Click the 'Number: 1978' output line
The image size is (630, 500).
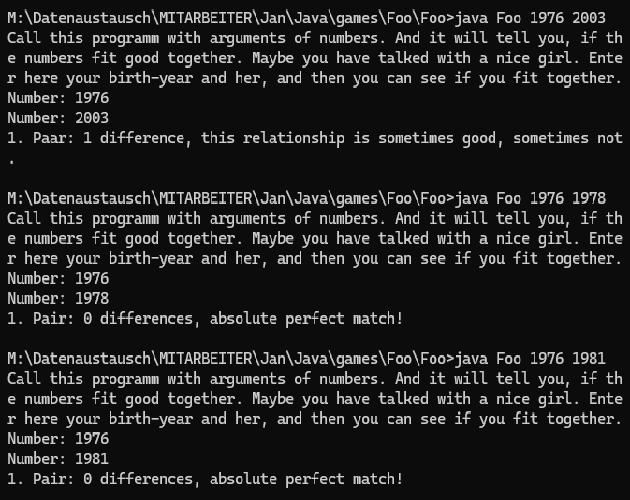pos(58,299)
